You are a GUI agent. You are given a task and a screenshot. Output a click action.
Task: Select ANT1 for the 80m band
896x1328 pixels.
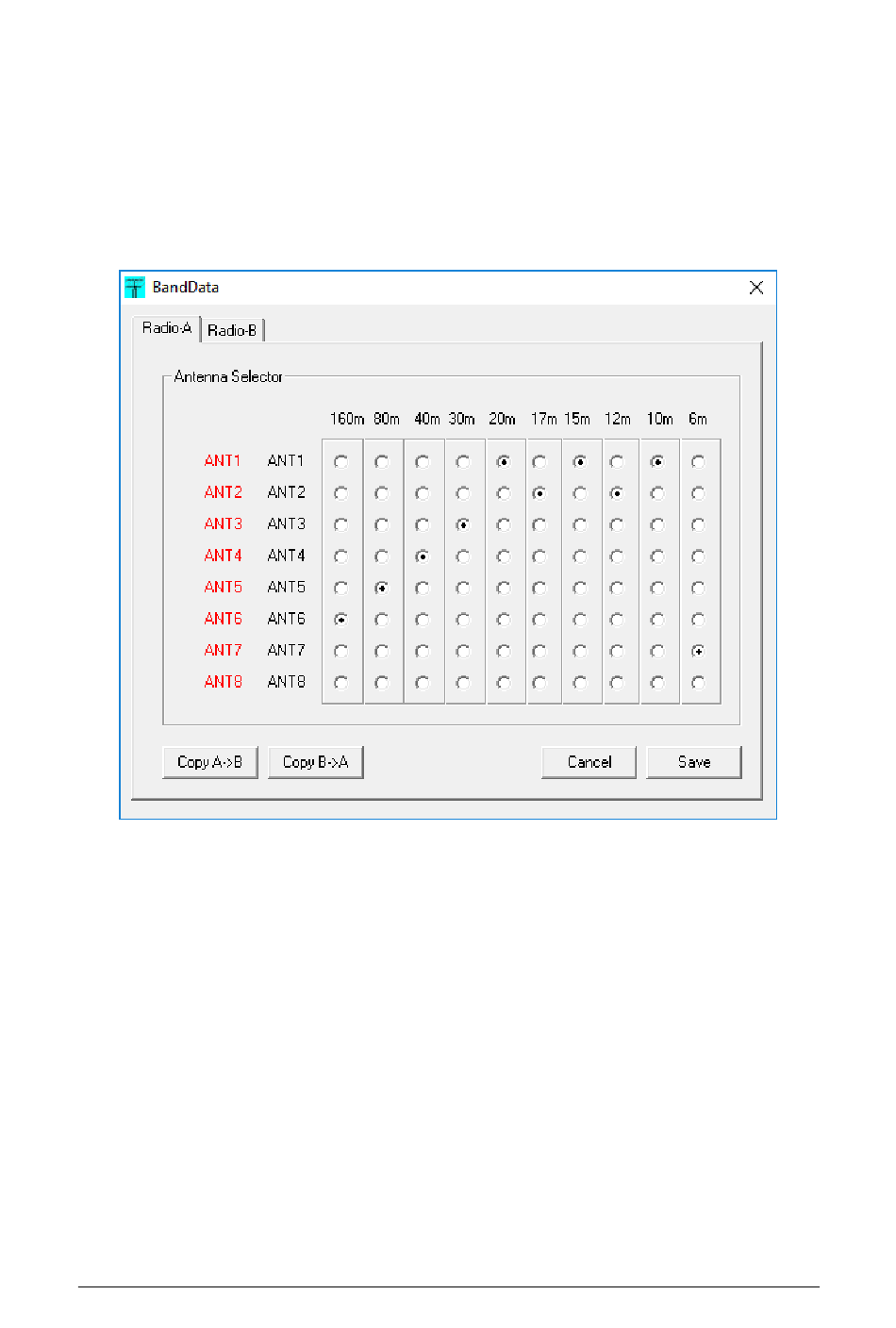point(382,462)
